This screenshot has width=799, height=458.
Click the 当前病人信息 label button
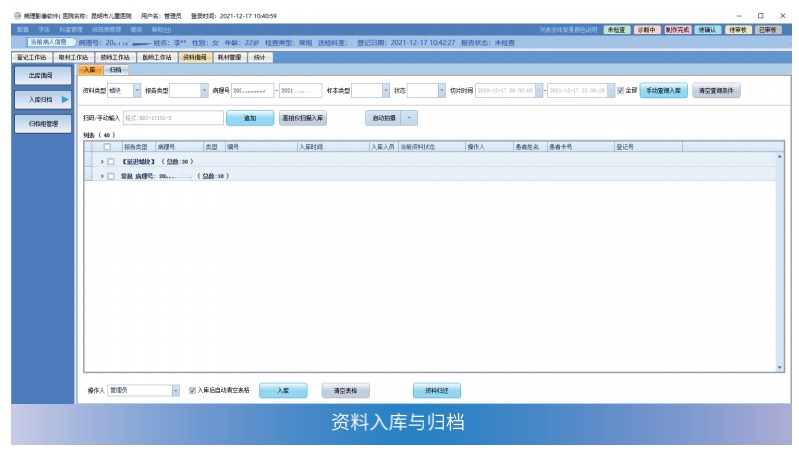(49, 42)
